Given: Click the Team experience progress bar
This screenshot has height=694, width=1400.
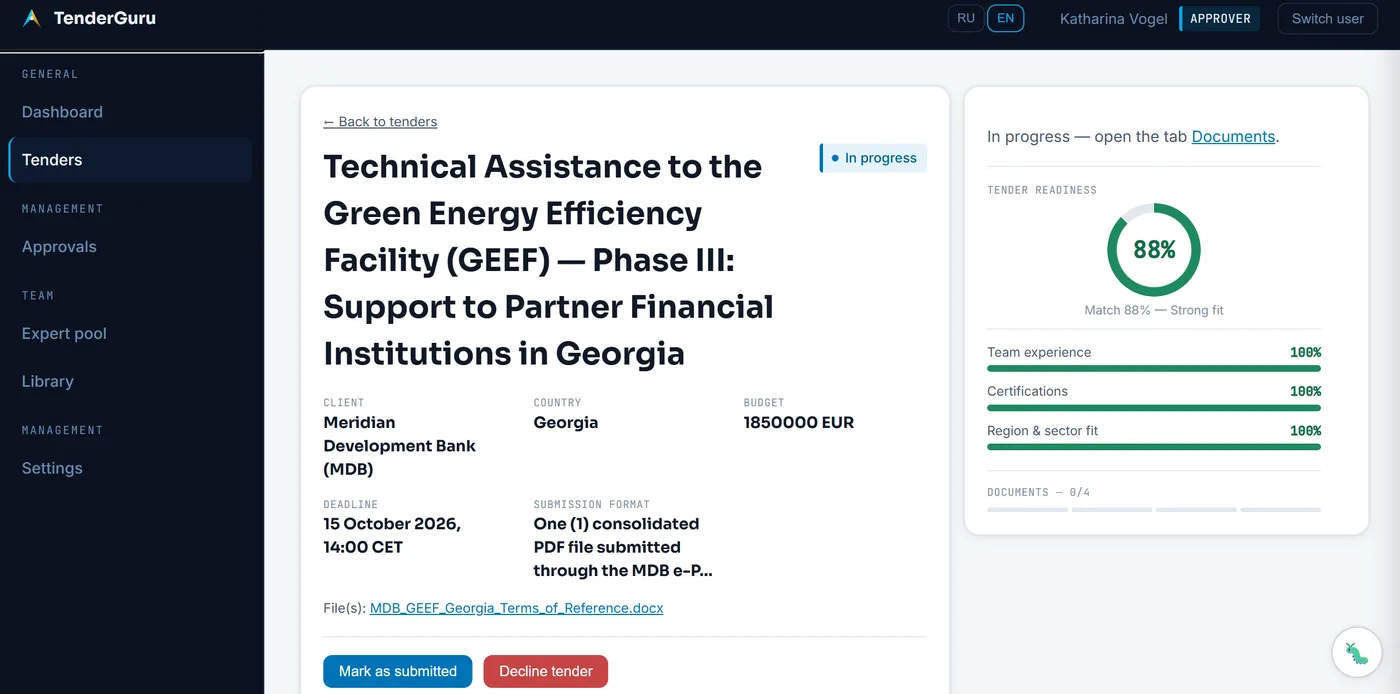Looking at the screenshot, I should click(1154, 368).
